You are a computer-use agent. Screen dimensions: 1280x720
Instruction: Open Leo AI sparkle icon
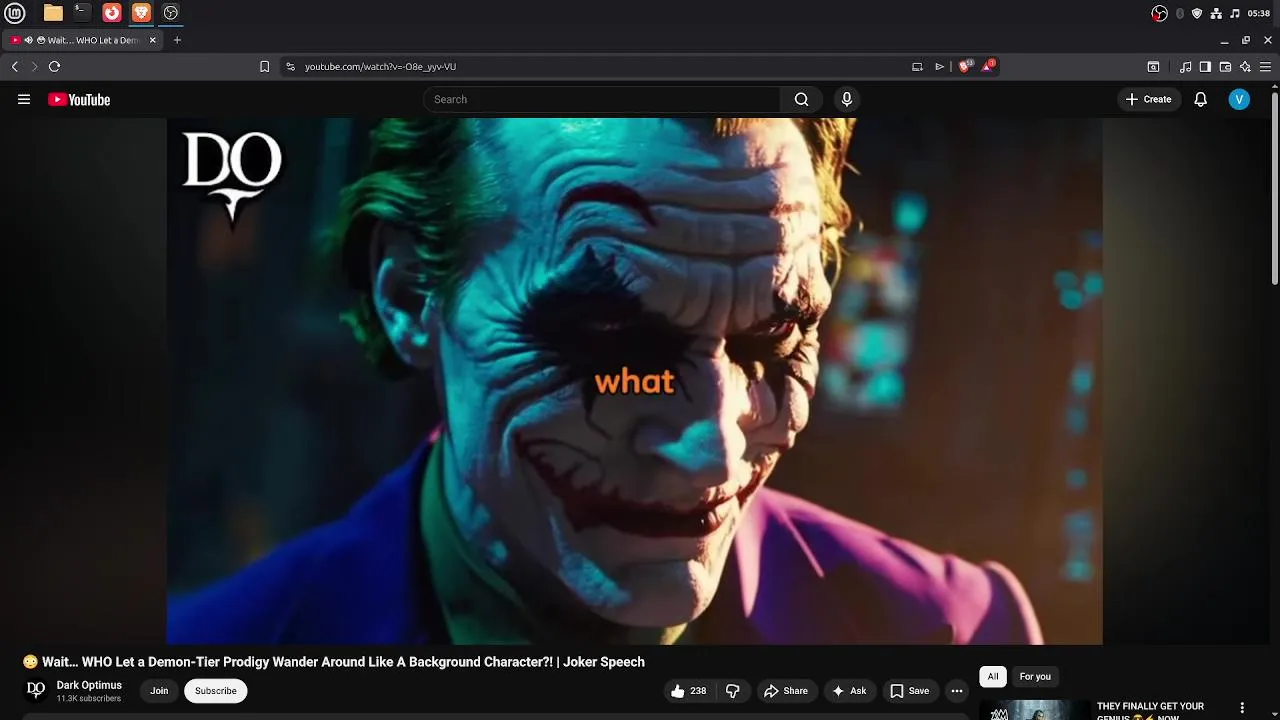click(x=1245, y=67)
